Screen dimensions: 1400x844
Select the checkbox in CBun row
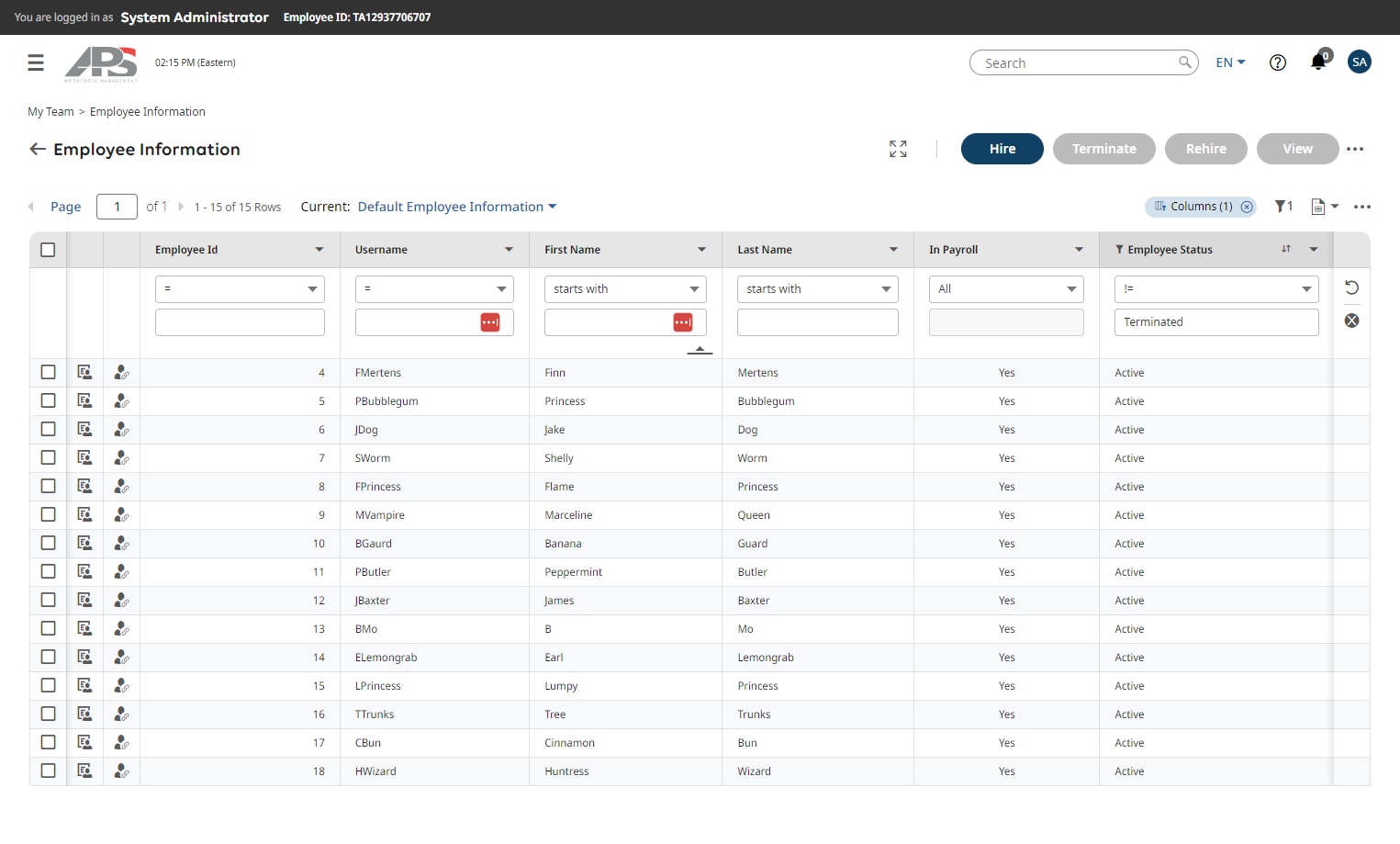48,742
